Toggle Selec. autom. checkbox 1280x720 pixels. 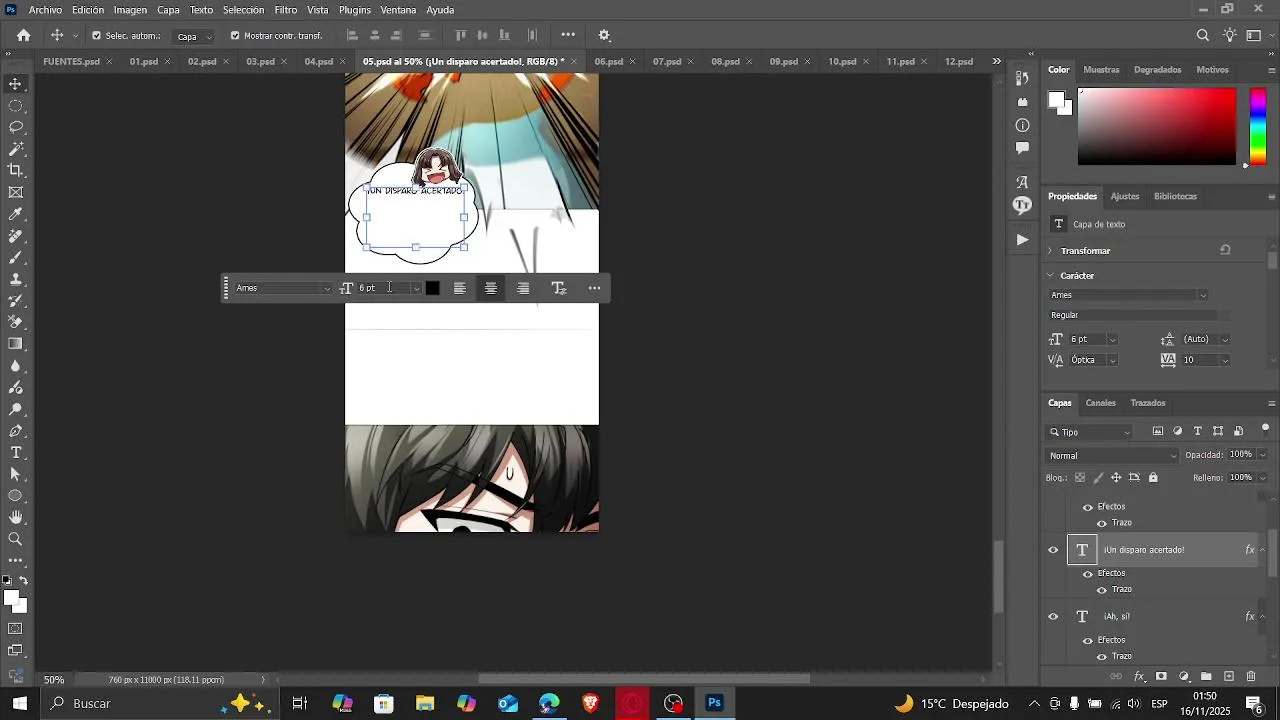(96, 35)
